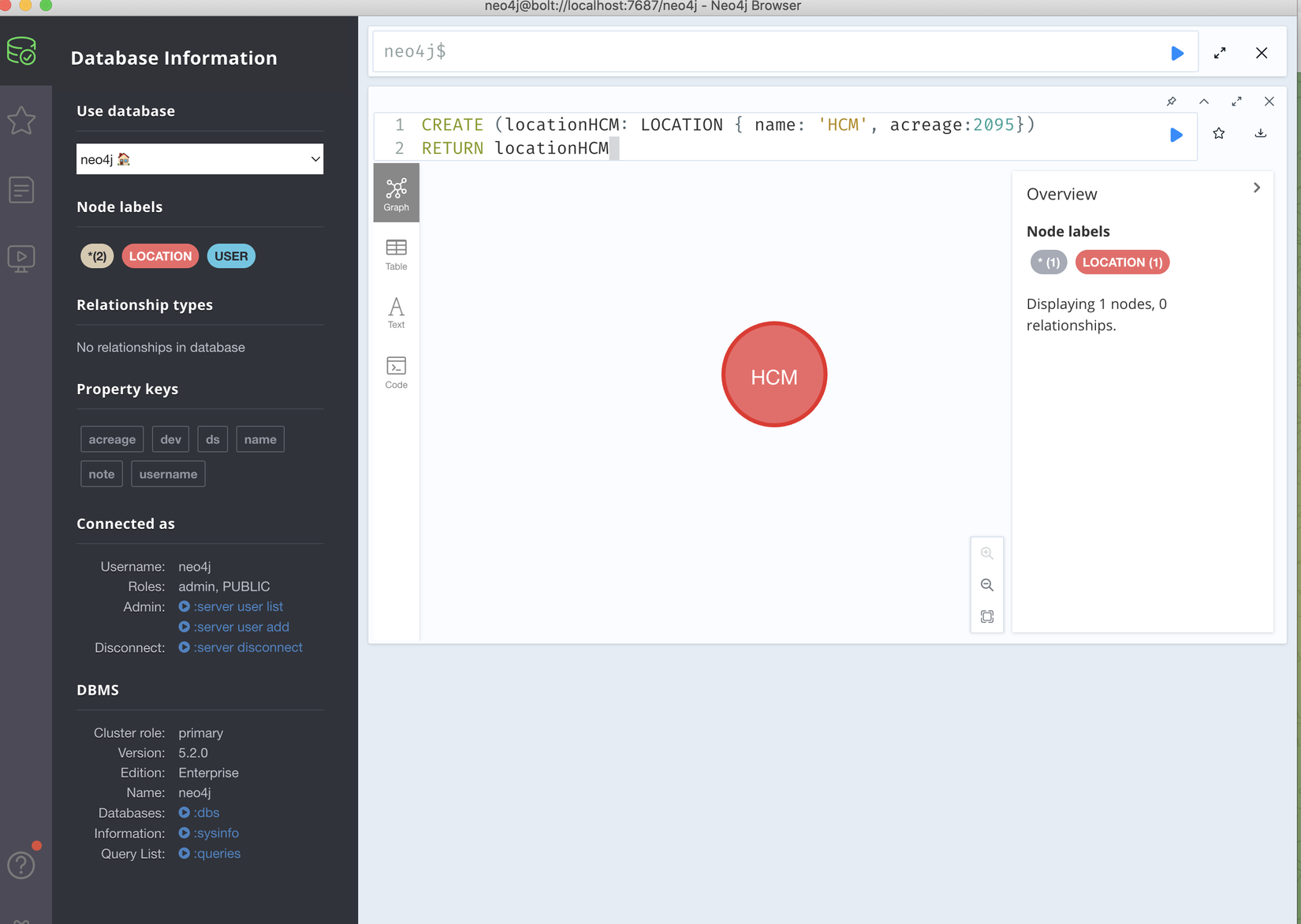1301x924 pixels.
Task: Download the result export
Action: (1261, 133)
